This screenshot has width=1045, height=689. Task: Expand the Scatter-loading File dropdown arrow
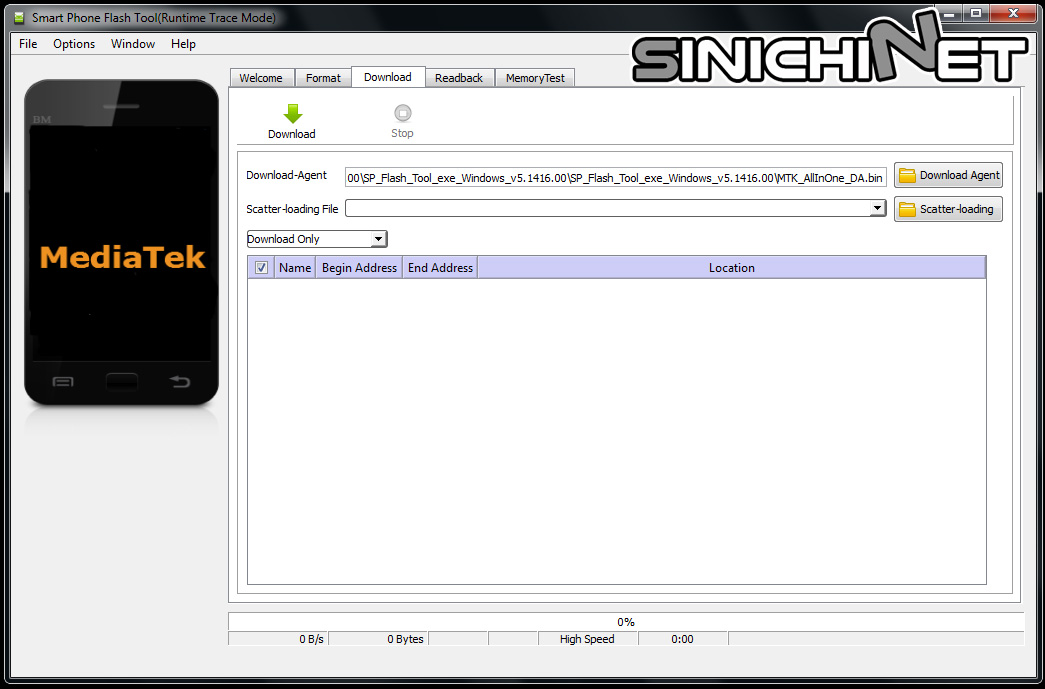pyautogui.click(x=878, y=208)
